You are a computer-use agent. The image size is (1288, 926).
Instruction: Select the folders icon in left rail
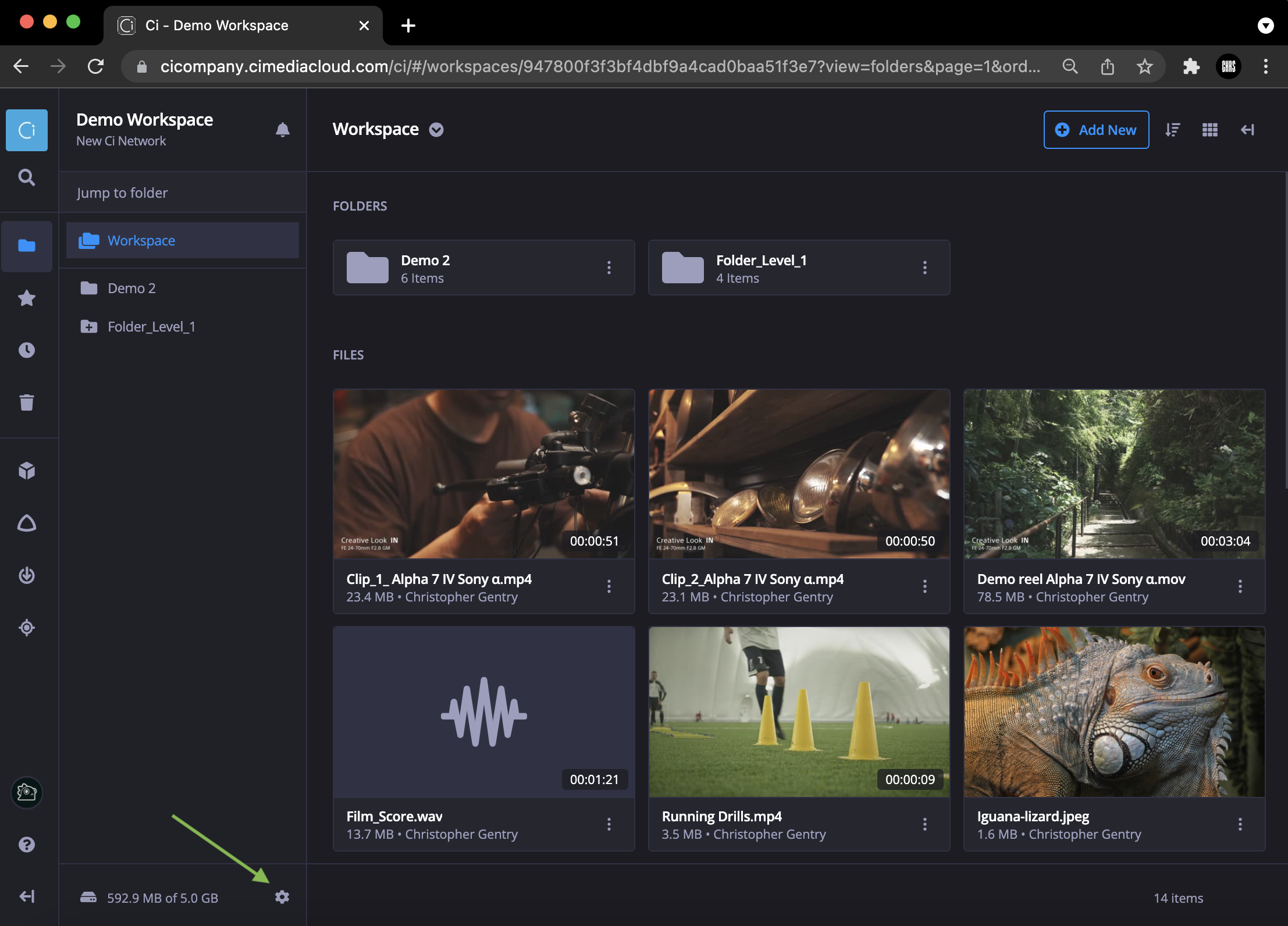(27, 245)
